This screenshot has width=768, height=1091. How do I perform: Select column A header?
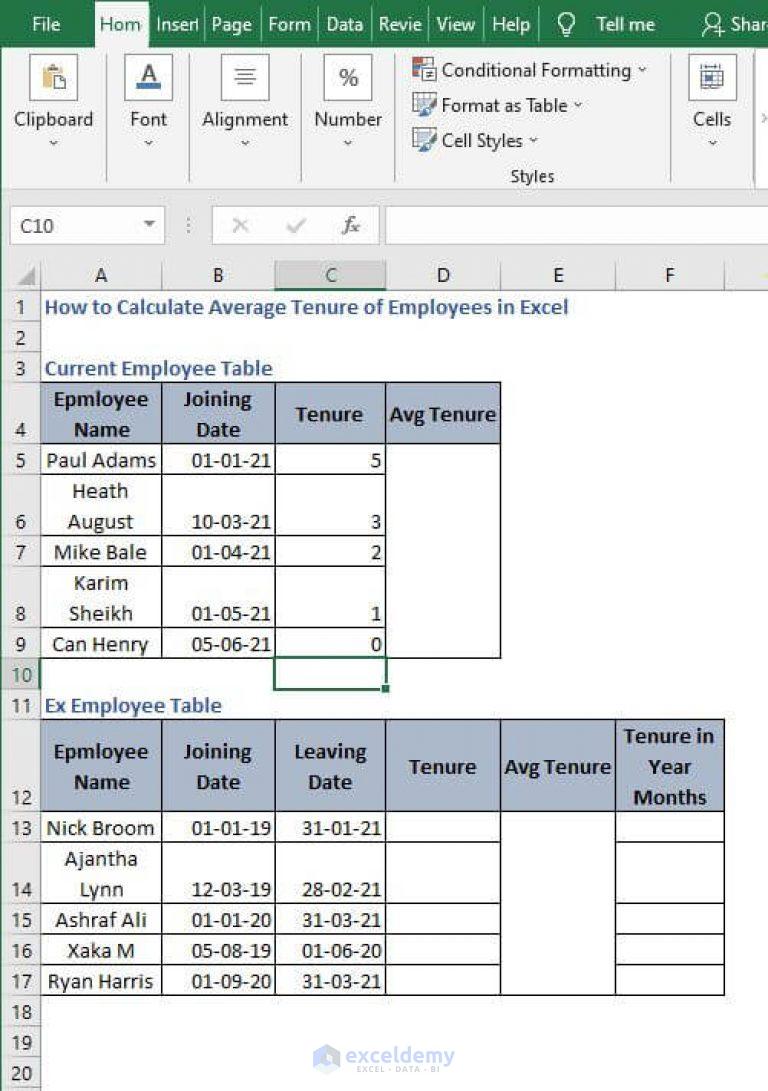pos(101,276)
